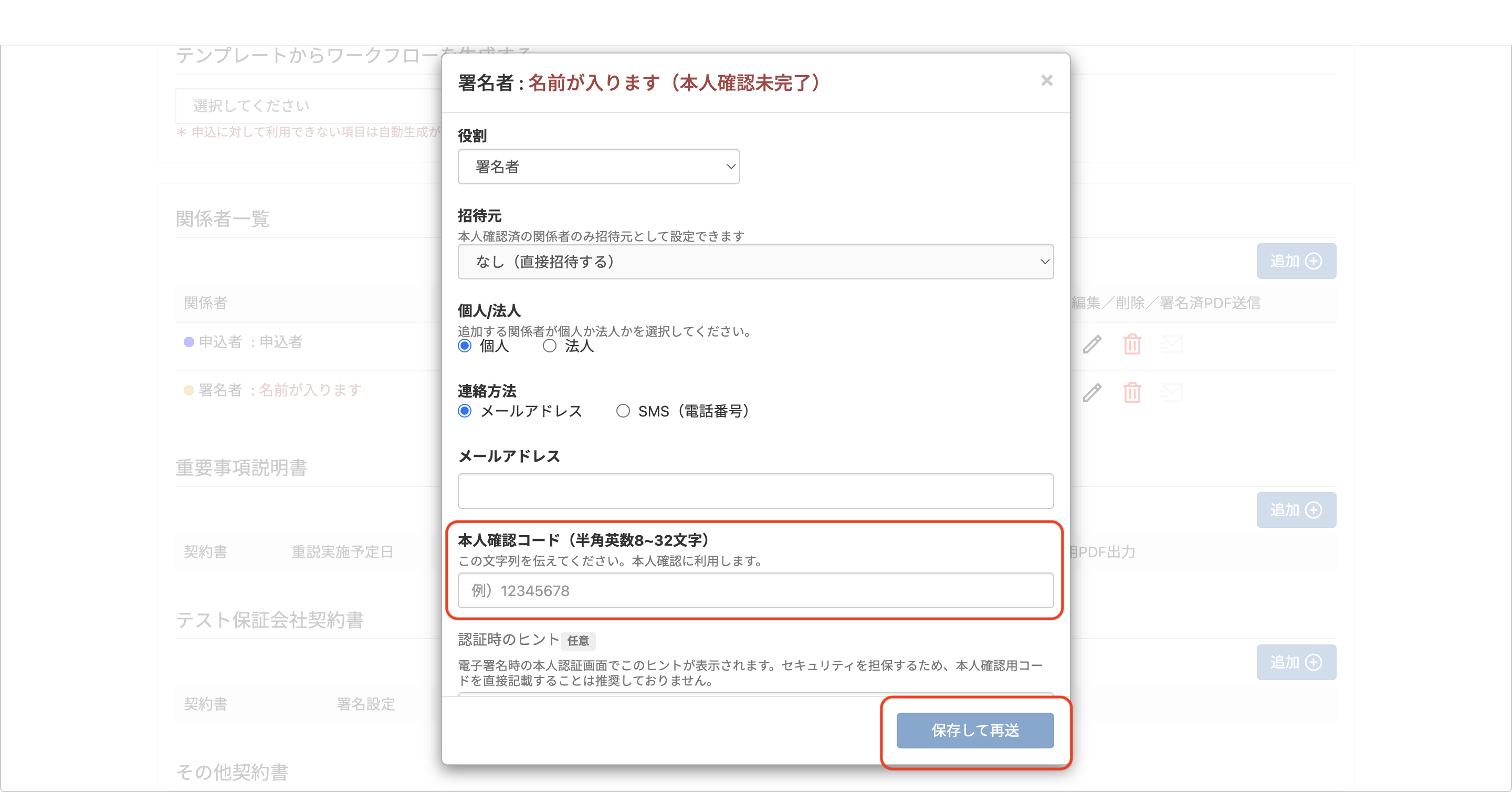Open the 招待元 dropdown showing なし（直接招待する）

[x=755, y=262]
